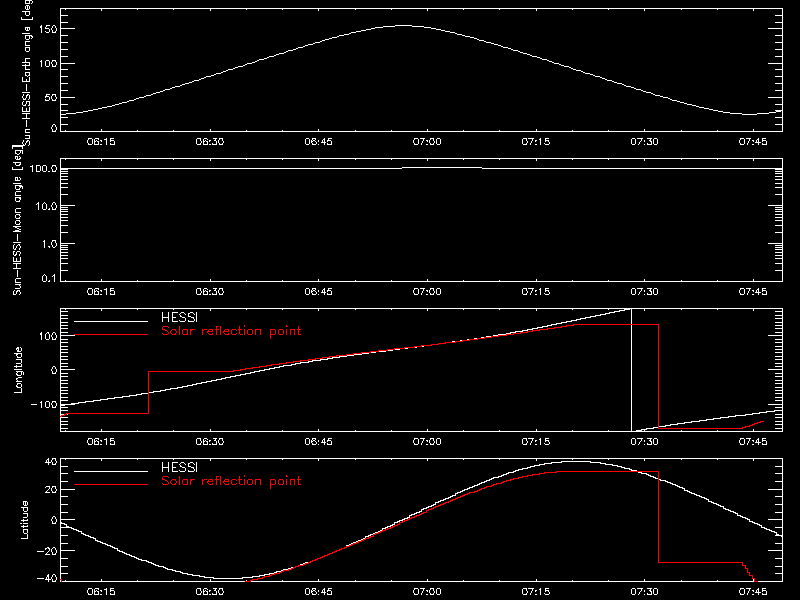
Task: Click the 20 tick on the Latitude axis
Action: 51,490
